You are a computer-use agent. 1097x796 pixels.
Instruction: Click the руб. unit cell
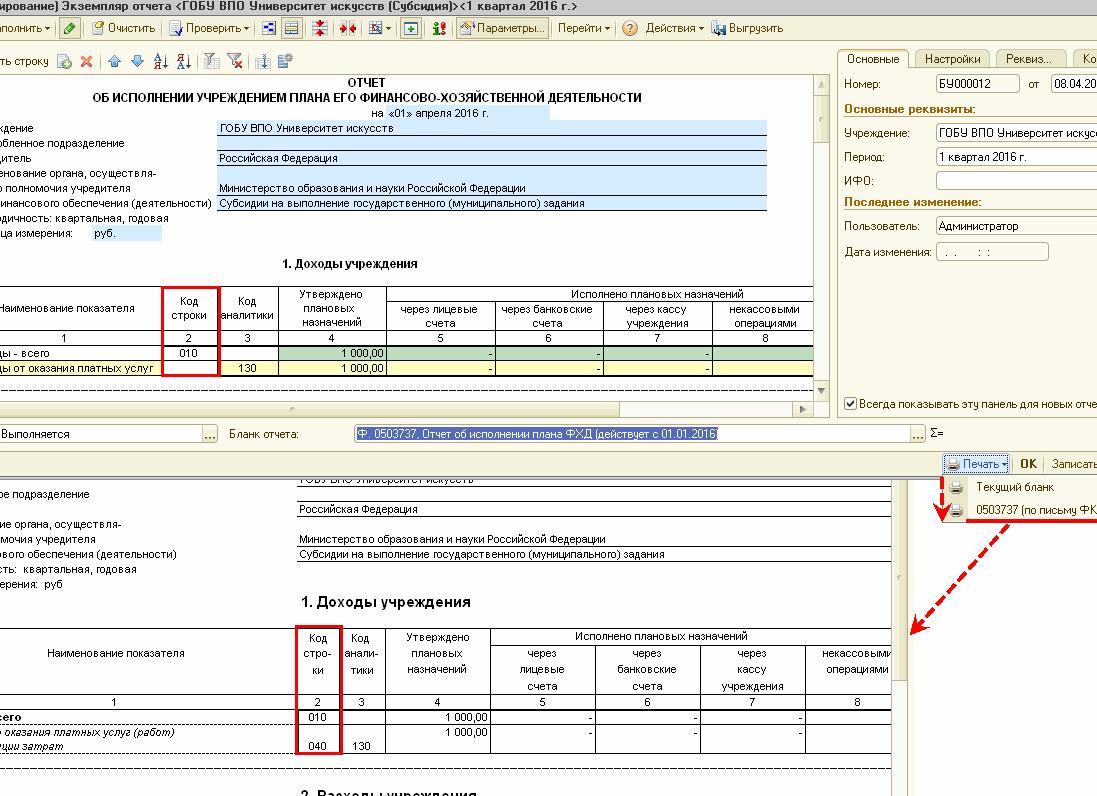[x=127, y=234]
